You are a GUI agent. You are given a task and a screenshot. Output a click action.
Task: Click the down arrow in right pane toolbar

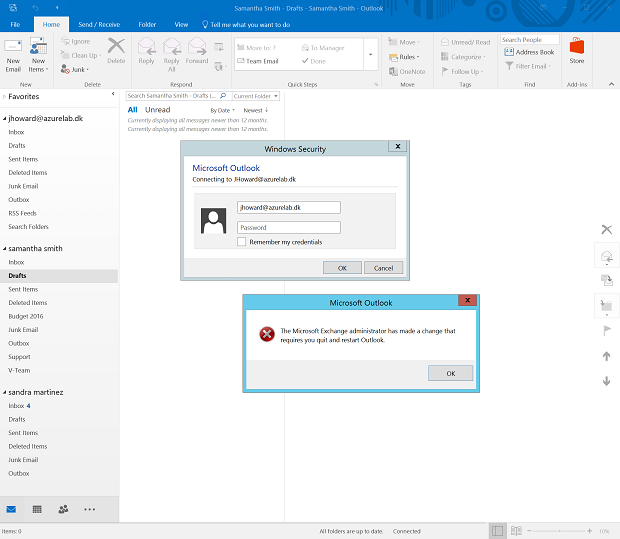click(x=607, y=381)
